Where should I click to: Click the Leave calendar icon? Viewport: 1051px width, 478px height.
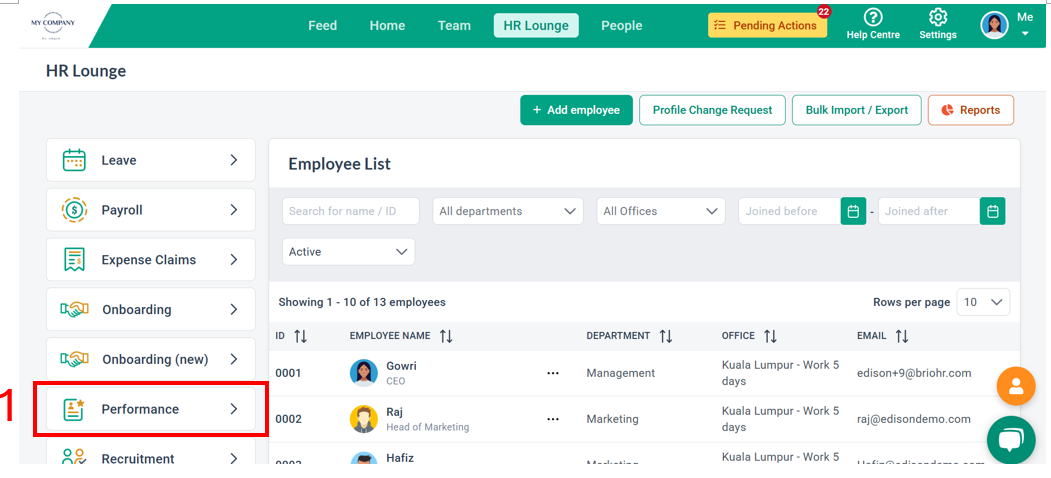click(74, 160)
